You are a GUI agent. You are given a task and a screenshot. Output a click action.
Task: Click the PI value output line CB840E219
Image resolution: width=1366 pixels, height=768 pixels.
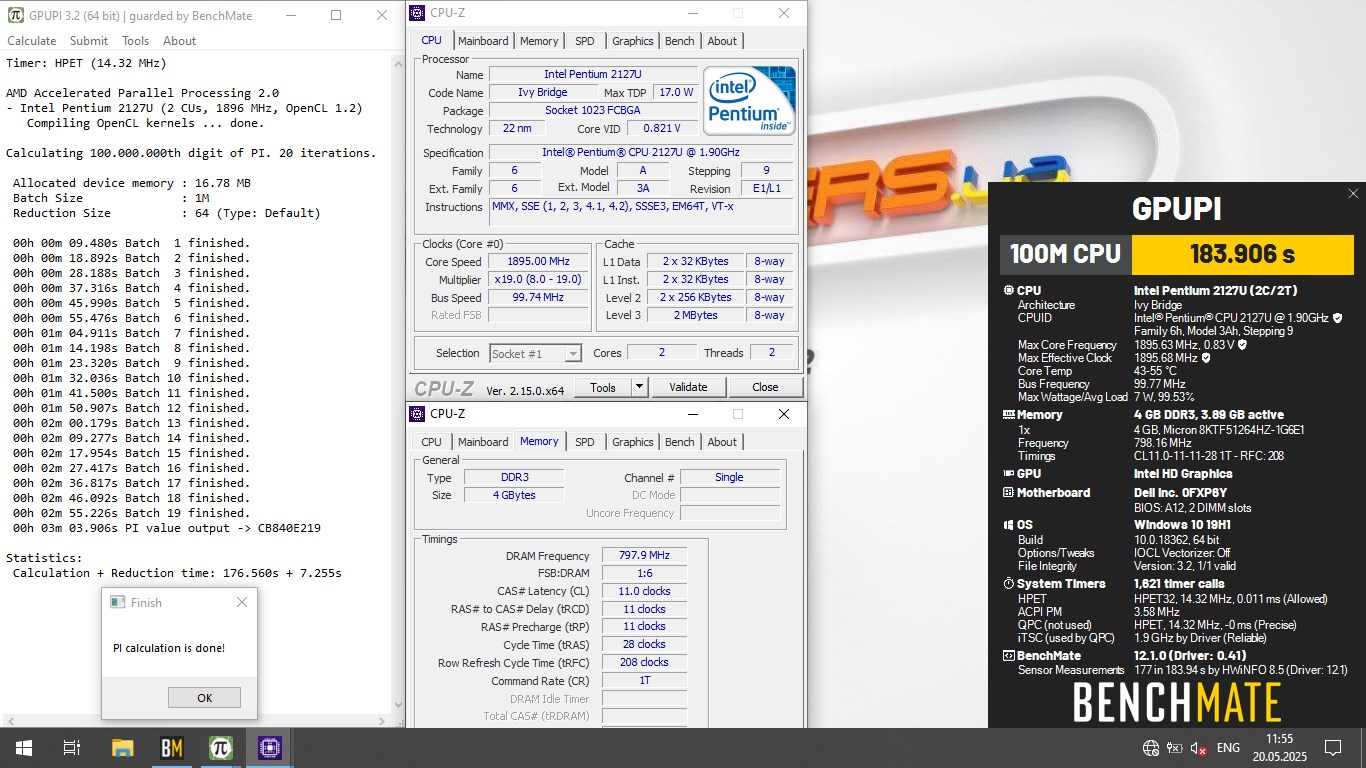tap(167, 528)
